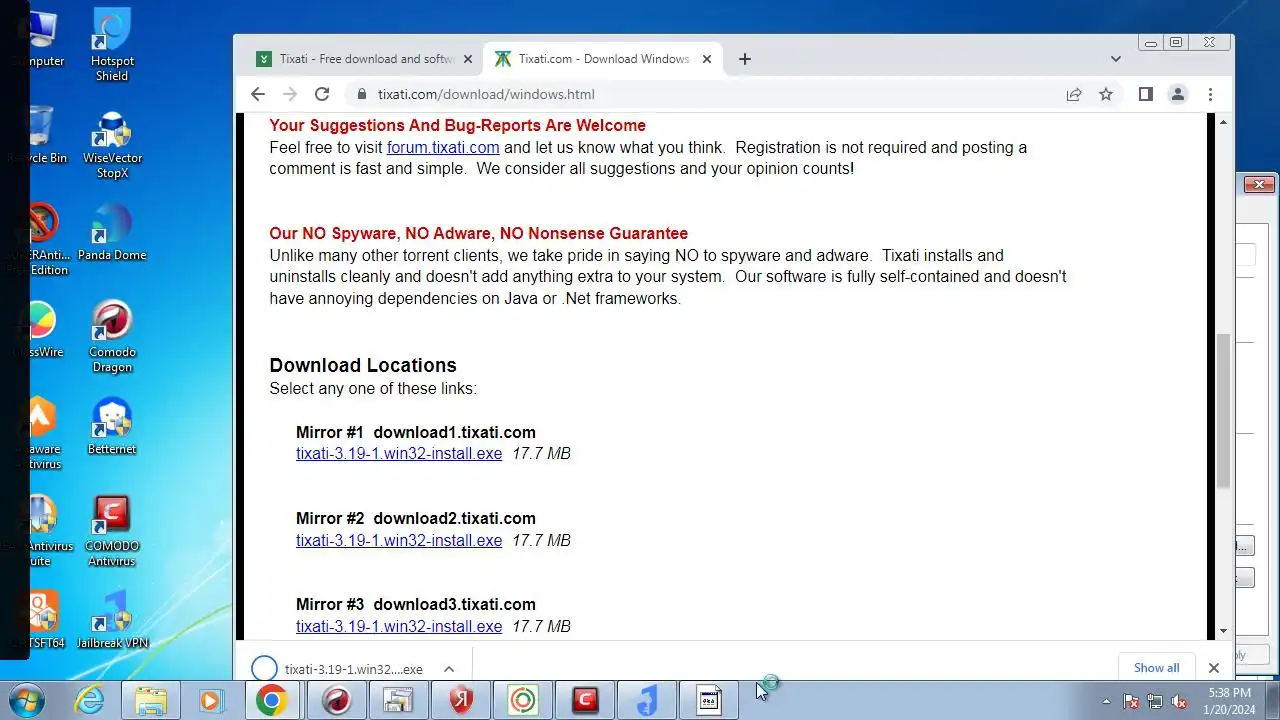Click the tixati-3.19-1.win32 download item

(x=338, y=669)
